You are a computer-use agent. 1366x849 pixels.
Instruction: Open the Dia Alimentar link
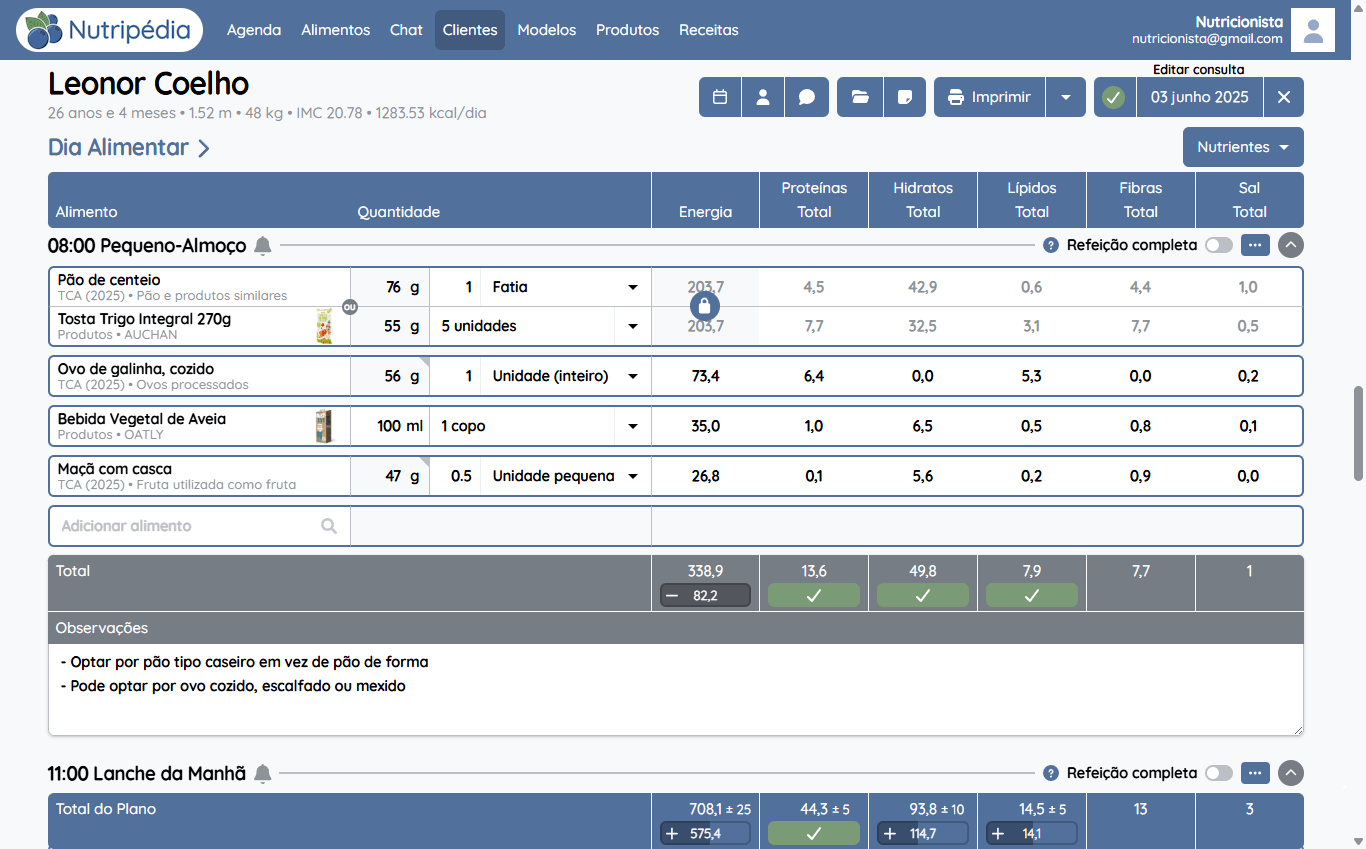click(129, 147)
